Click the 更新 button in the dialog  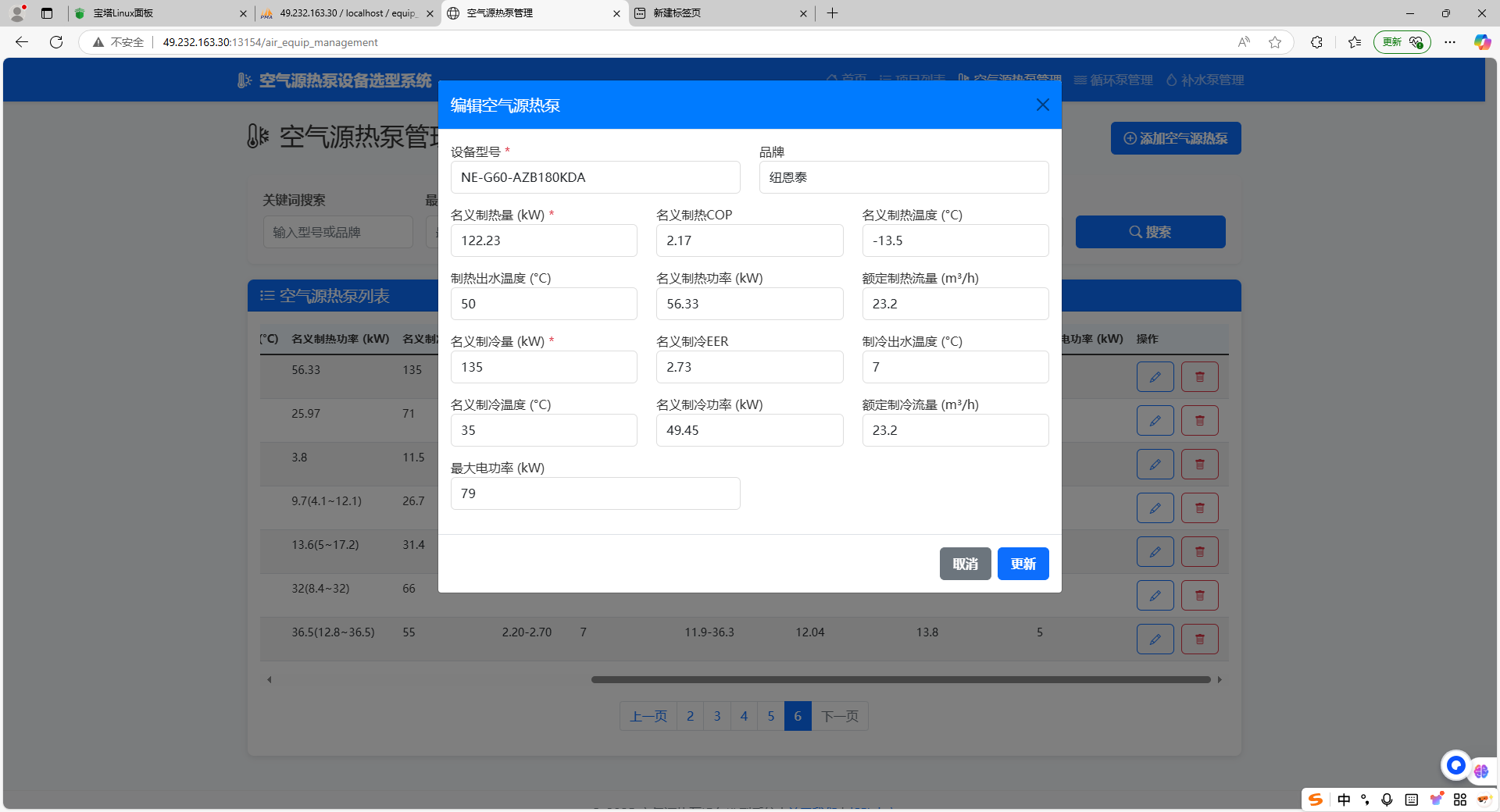pos(1023,564)
